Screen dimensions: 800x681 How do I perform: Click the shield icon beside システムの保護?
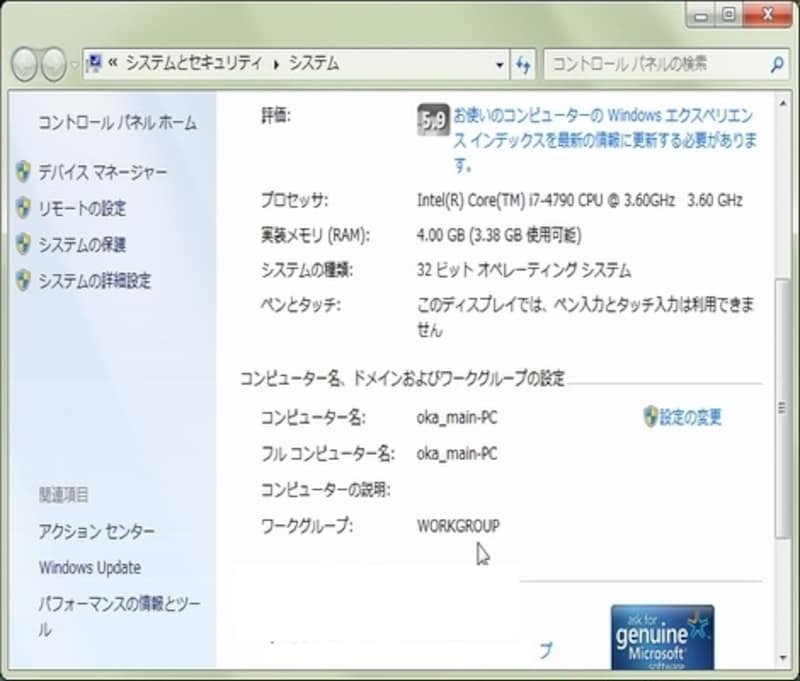tap(23, 244)
